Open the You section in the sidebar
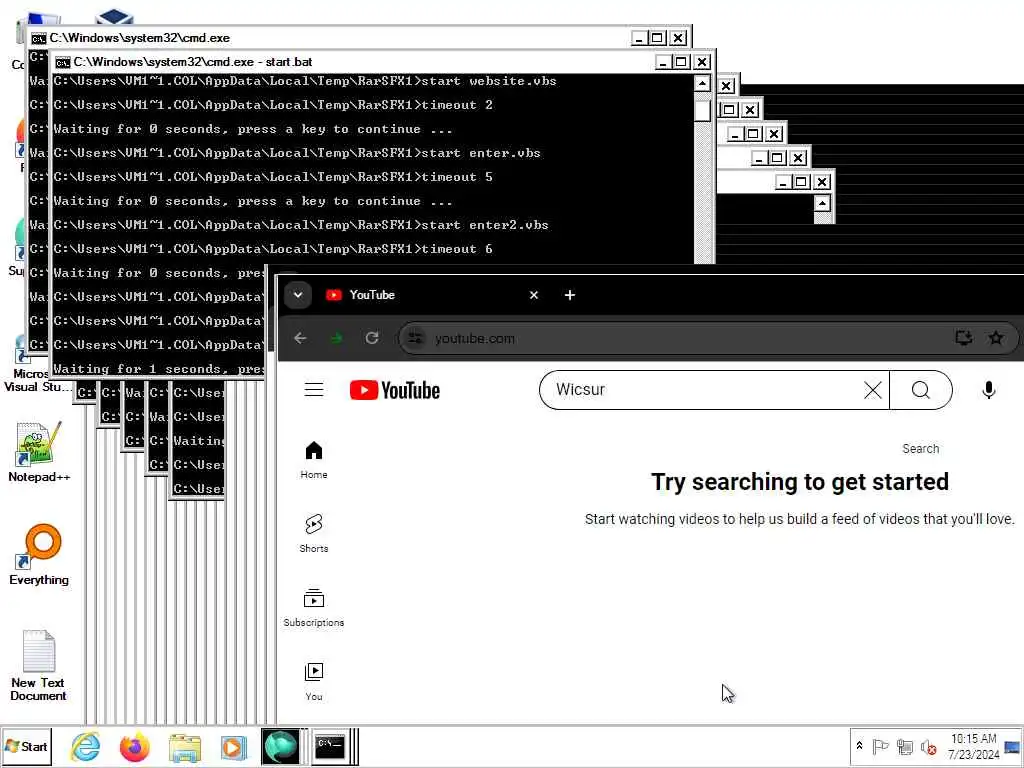Image resolution: width=1024 pixels, height=768 pixels. (x=313, y=682)
